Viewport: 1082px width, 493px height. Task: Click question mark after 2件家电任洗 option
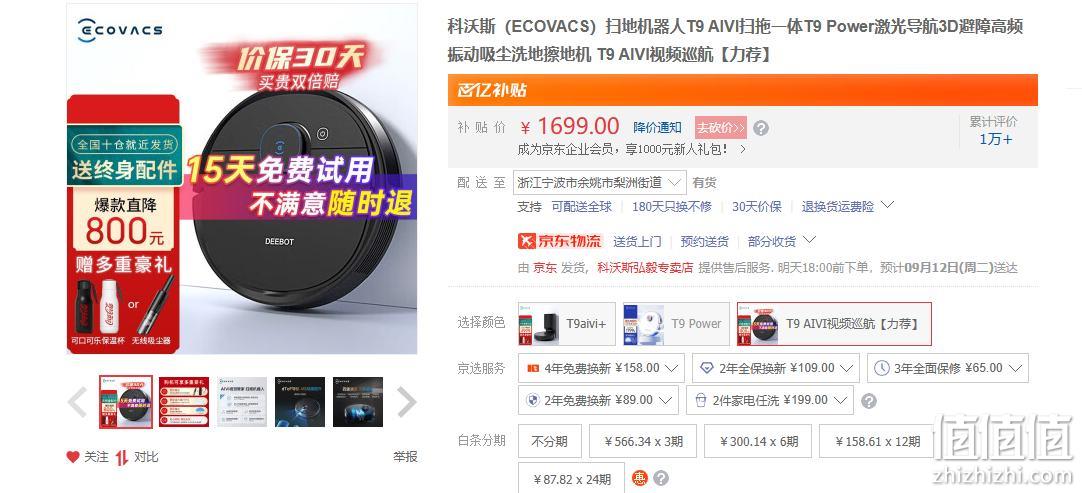(869, 401)
